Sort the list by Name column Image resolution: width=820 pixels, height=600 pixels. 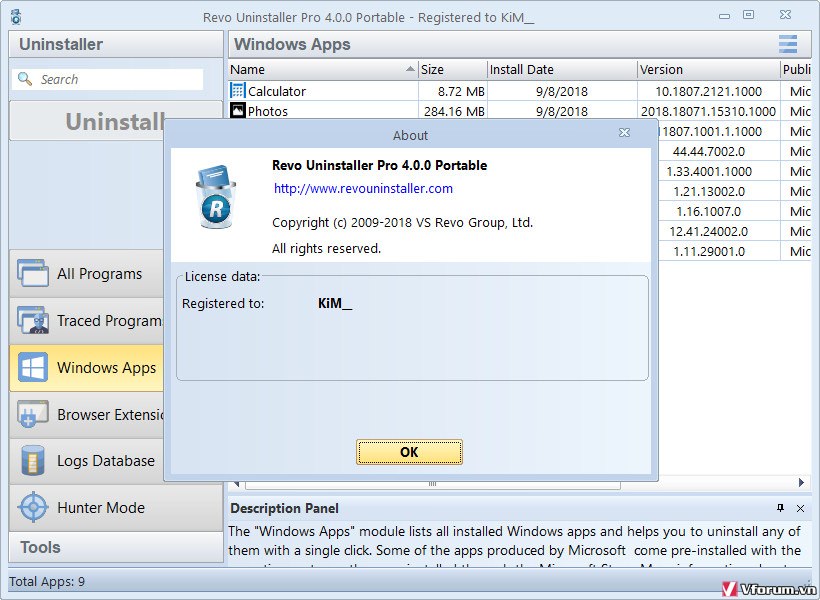tap(323, 69)
